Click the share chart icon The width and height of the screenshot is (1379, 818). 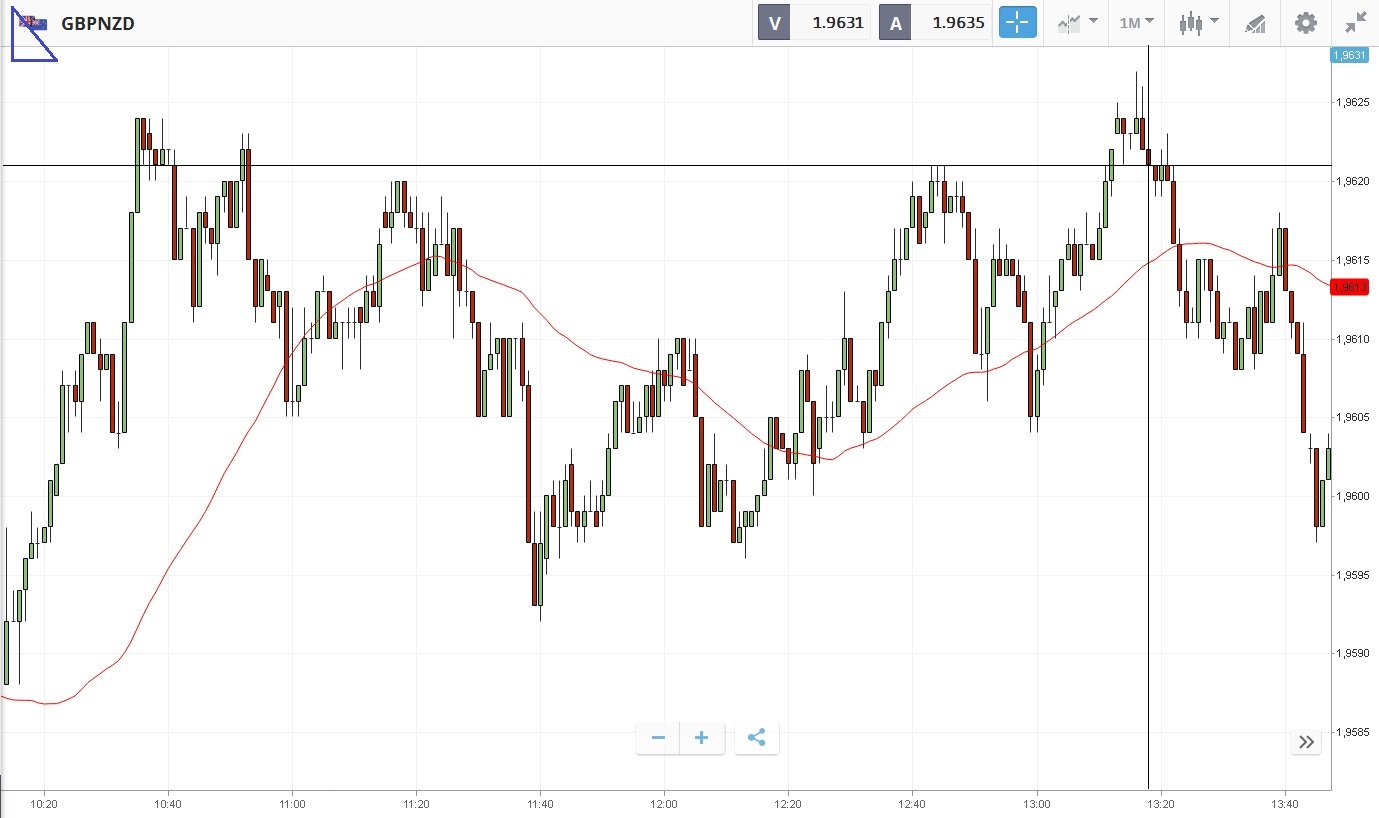tap(757, 738)
